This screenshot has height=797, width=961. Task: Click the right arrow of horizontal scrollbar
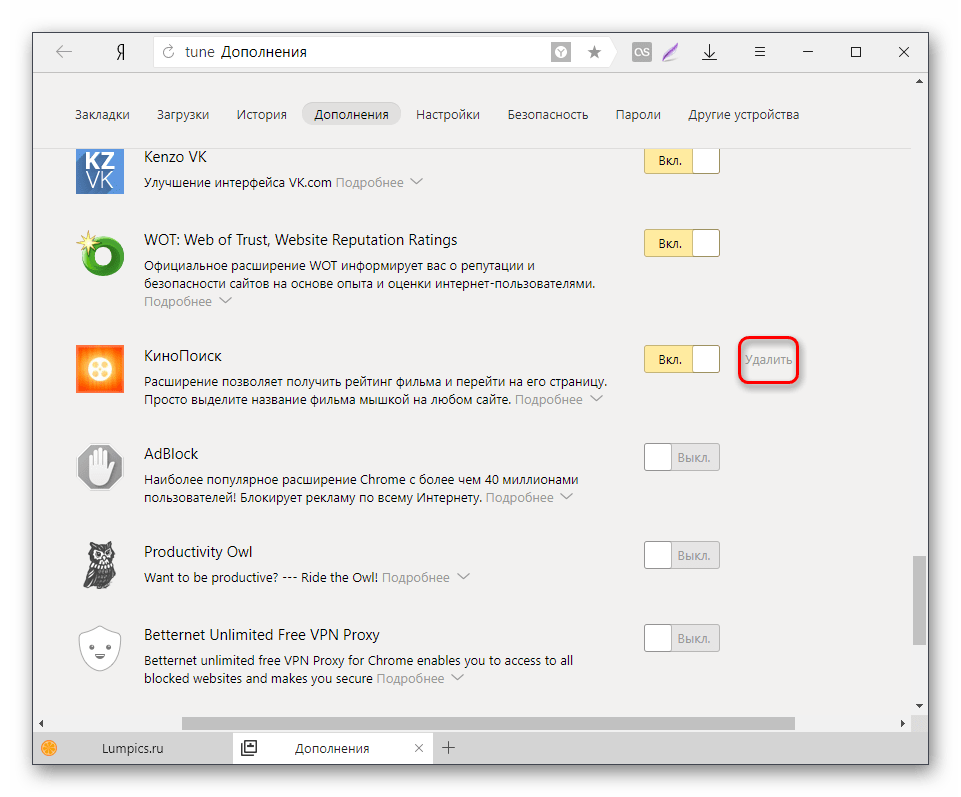(x=903, y=723)
